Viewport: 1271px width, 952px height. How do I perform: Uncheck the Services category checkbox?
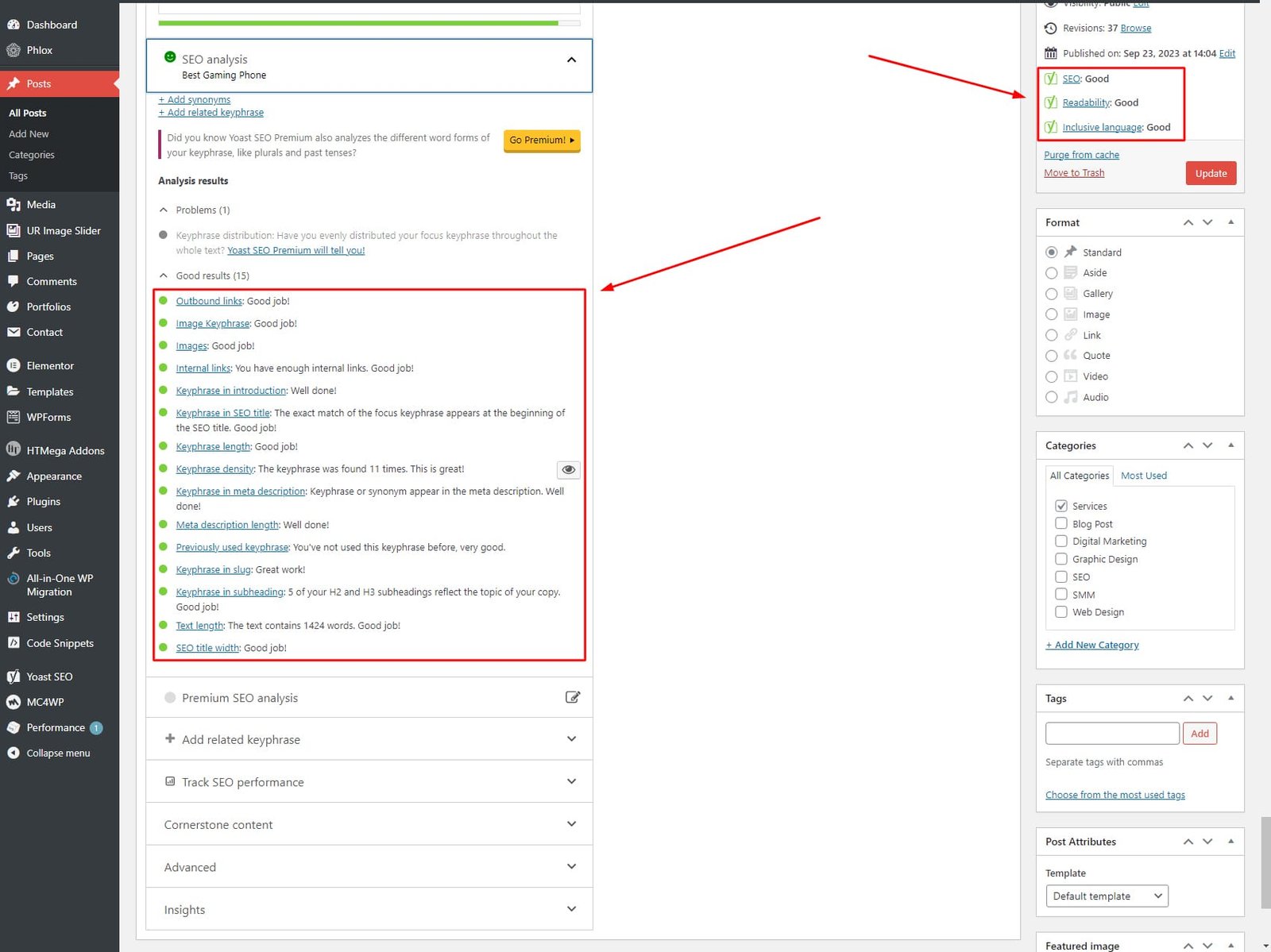tap(1061, 506)
